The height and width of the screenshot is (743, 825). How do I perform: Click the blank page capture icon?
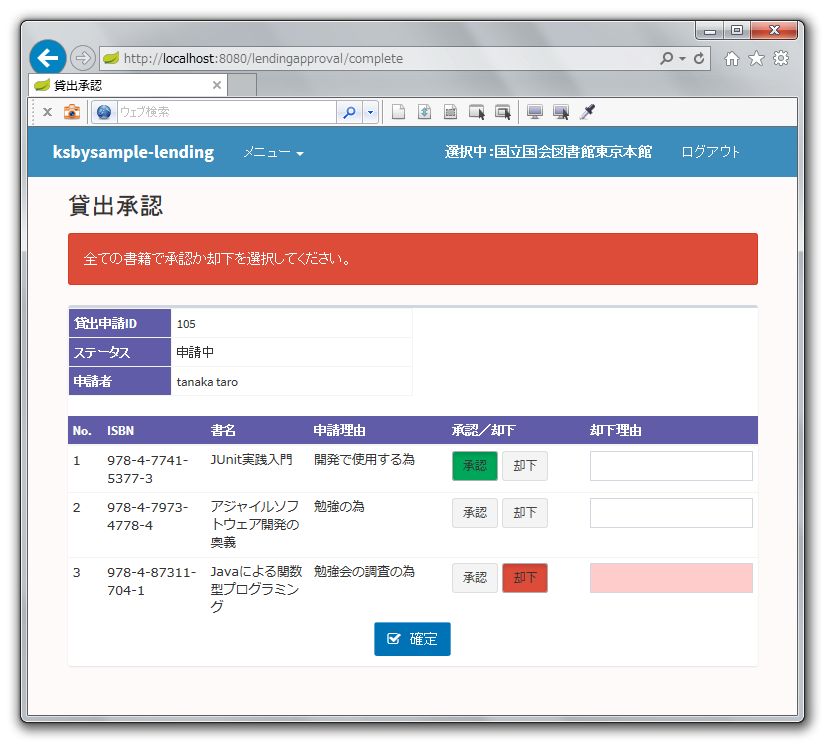[x=398, y=112]
